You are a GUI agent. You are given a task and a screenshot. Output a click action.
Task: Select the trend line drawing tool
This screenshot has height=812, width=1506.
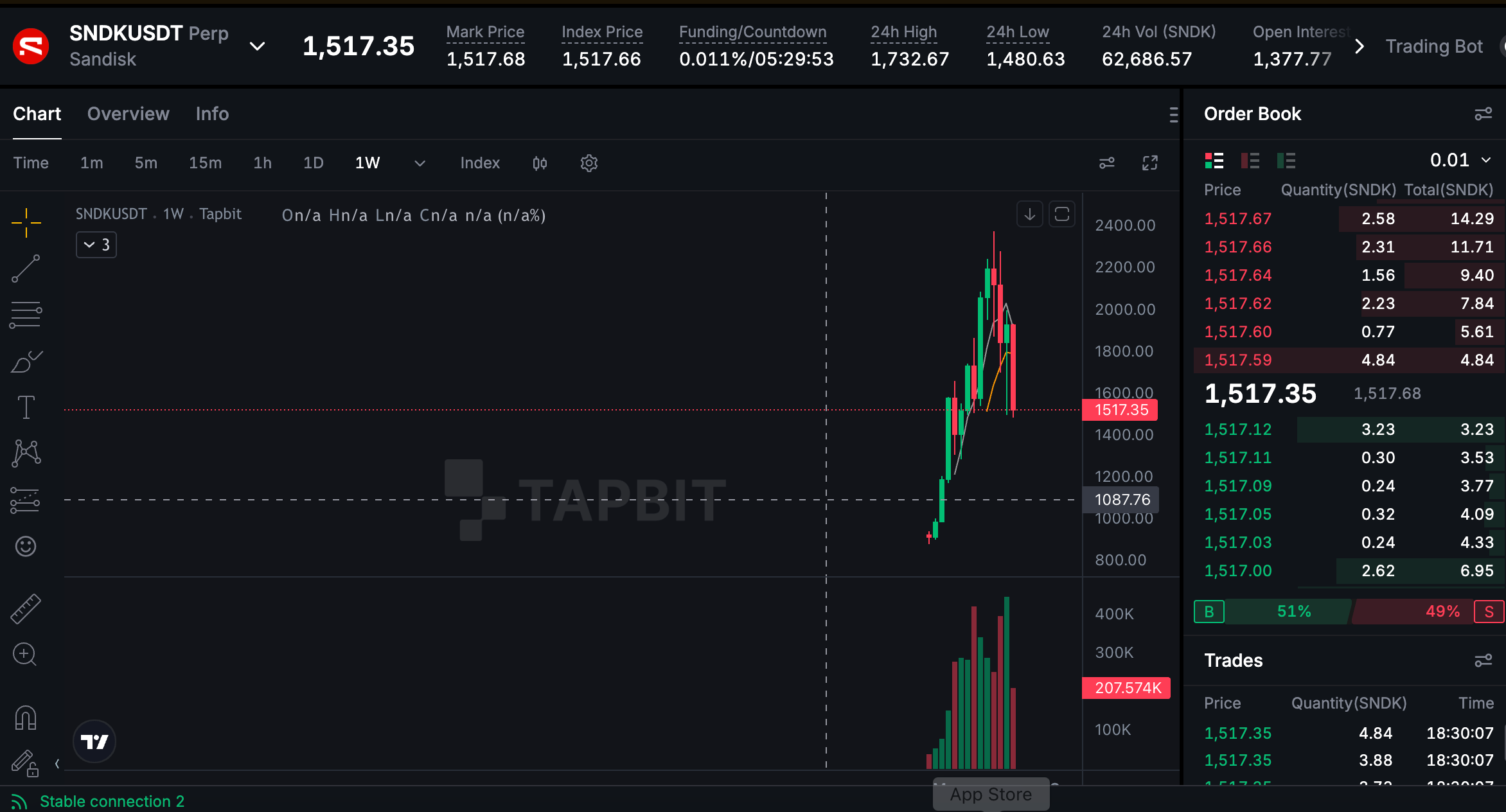pos(26,269)
